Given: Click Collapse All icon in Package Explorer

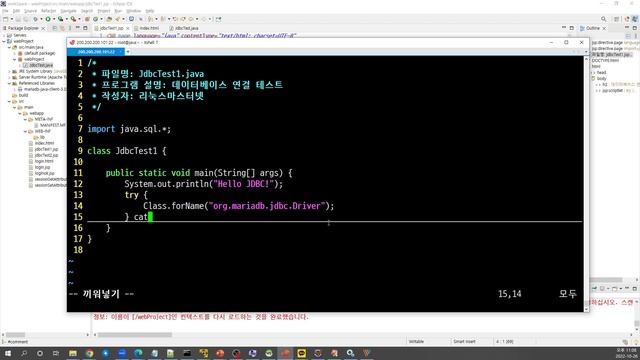Looking at the screenshot, I should [55, 28].
